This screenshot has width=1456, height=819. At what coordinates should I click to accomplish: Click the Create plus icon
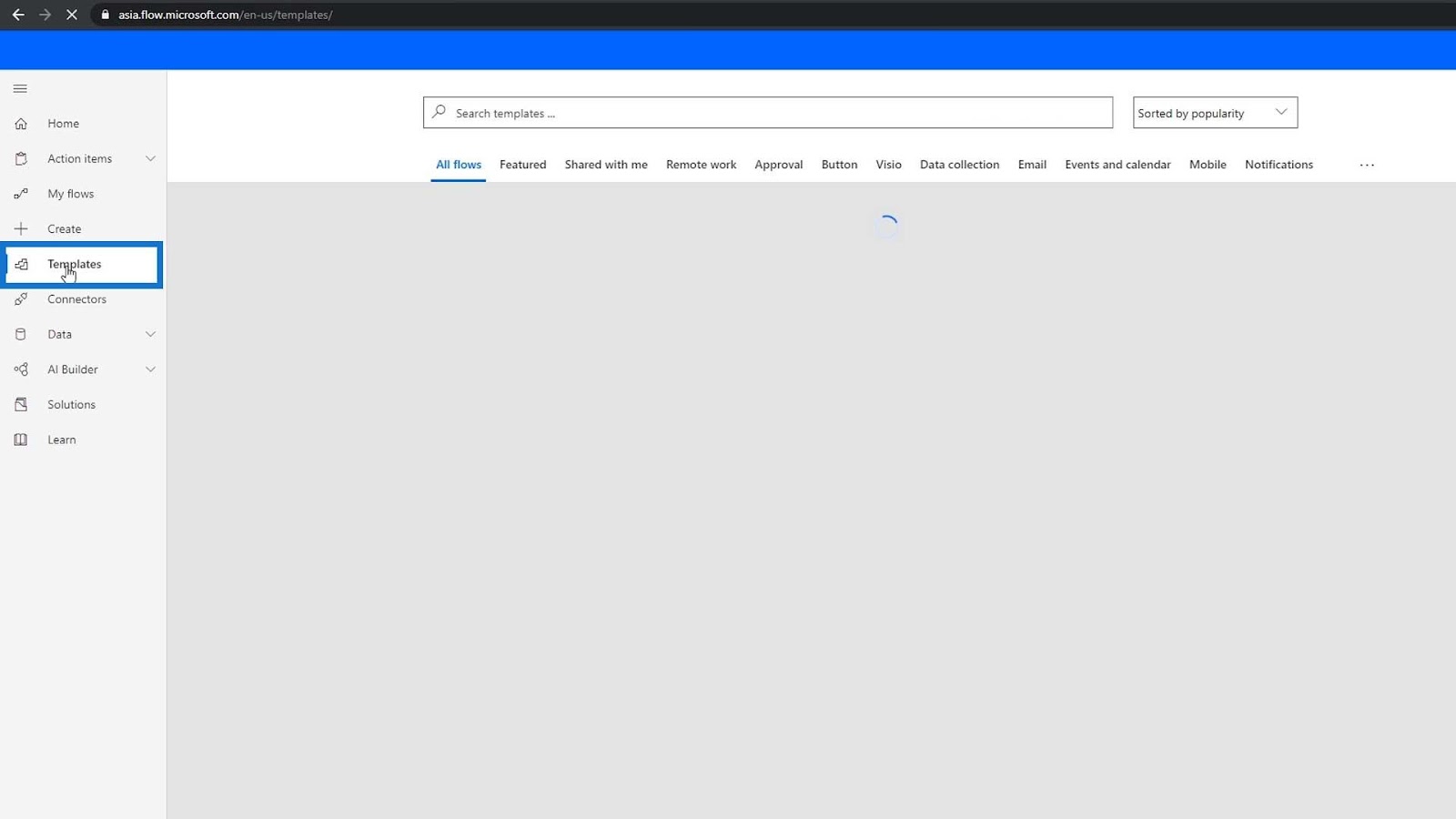(x=21, y=228)
